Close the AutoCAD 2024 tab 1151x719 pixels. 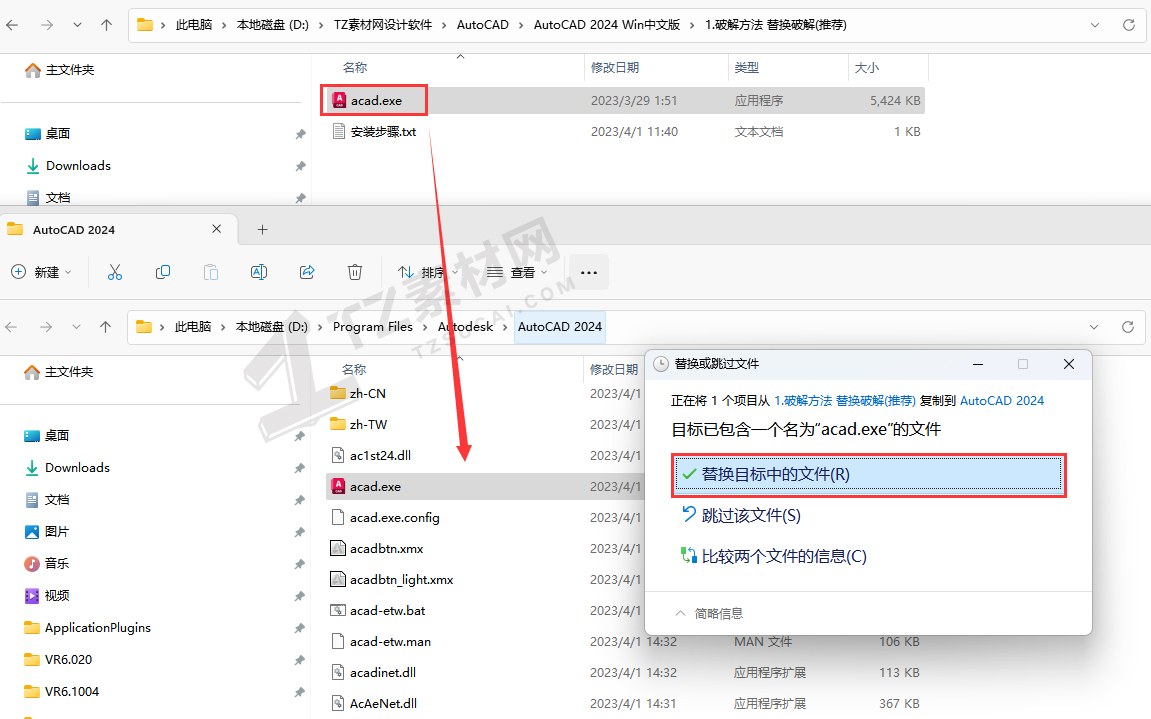[217, 229]
